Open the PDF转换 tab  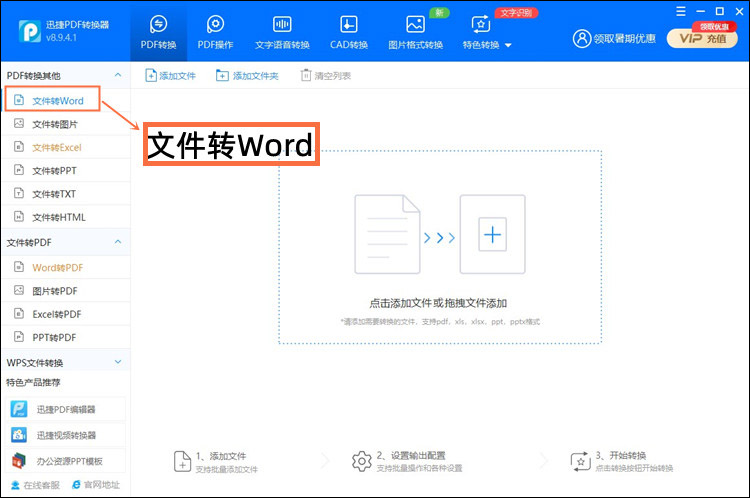(x=158, y=32)
